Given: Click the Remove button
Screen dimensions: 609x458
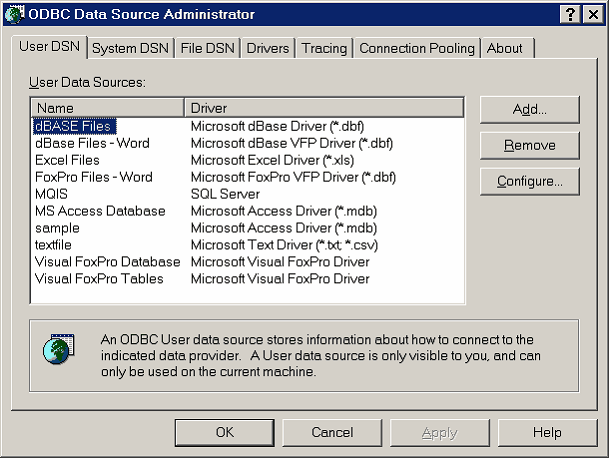Looking at the screenshot, I should 529,145.
